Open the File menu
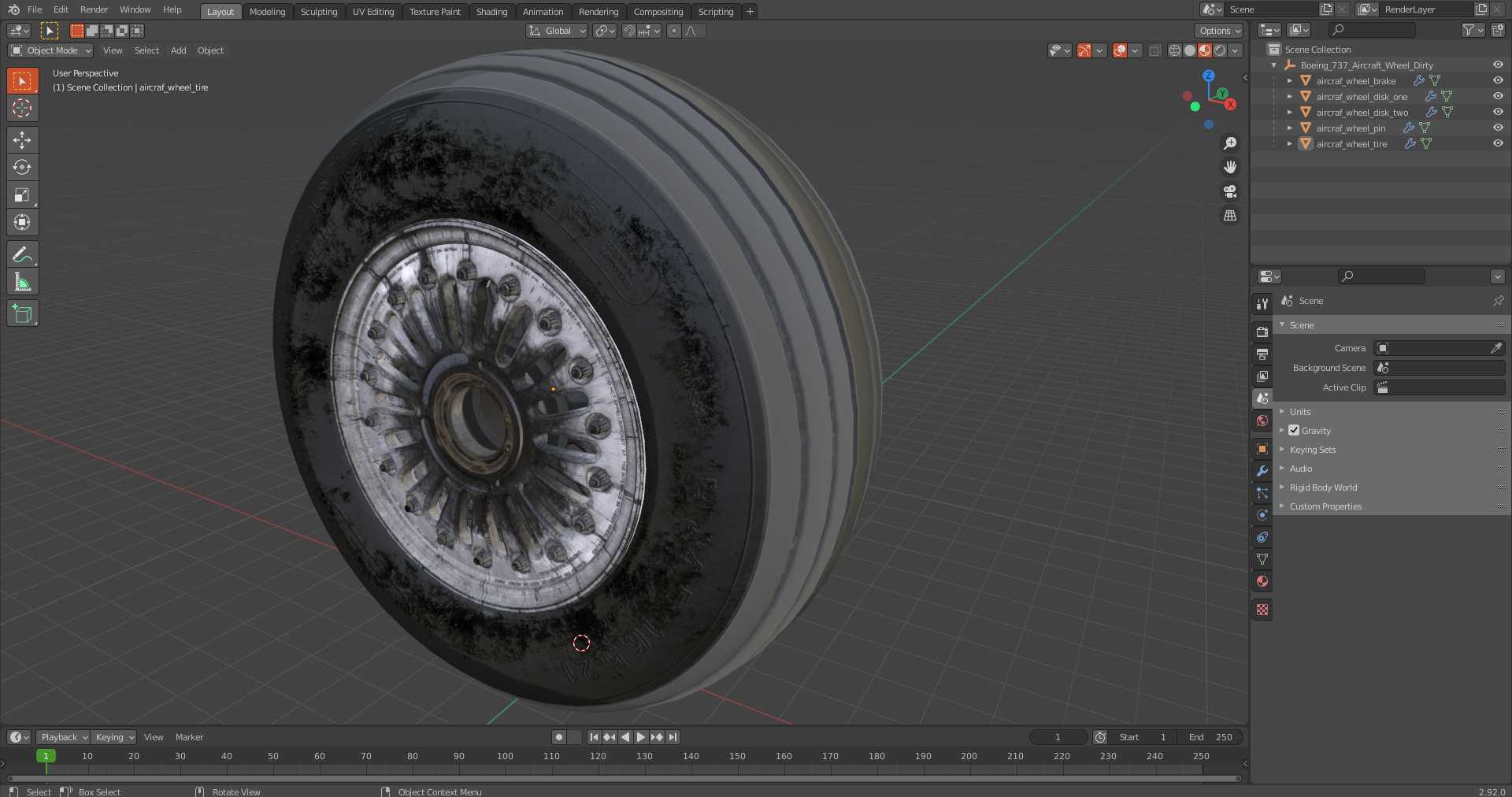 [35, 9]
